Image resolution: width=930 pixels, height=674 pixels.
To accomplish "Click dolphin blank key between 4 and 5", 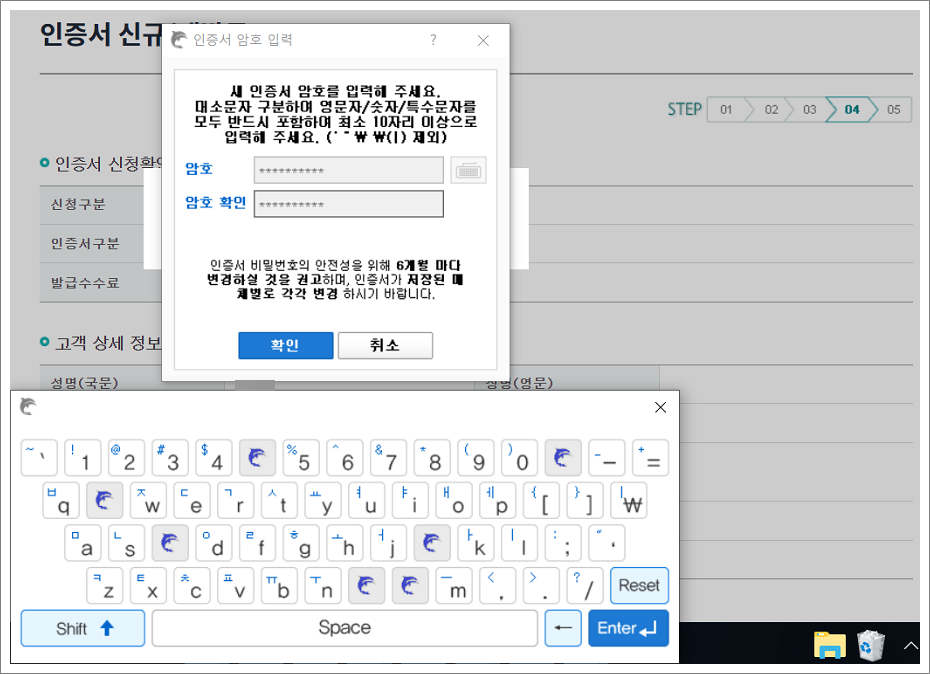I will point(257,457).
